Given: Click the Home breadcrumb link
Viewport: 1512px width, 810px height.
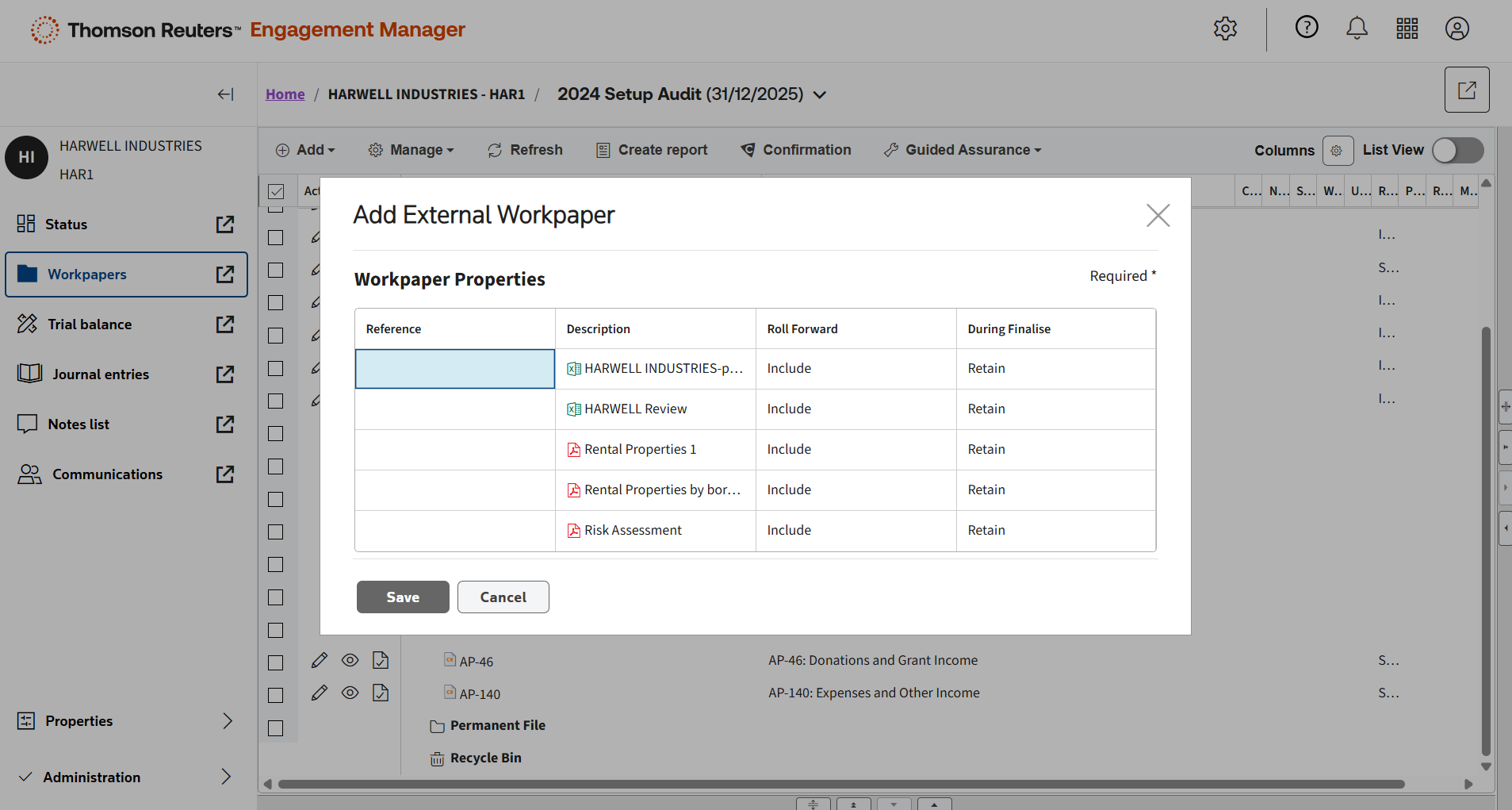Looking at the screenshot, I should coord(285,94).
